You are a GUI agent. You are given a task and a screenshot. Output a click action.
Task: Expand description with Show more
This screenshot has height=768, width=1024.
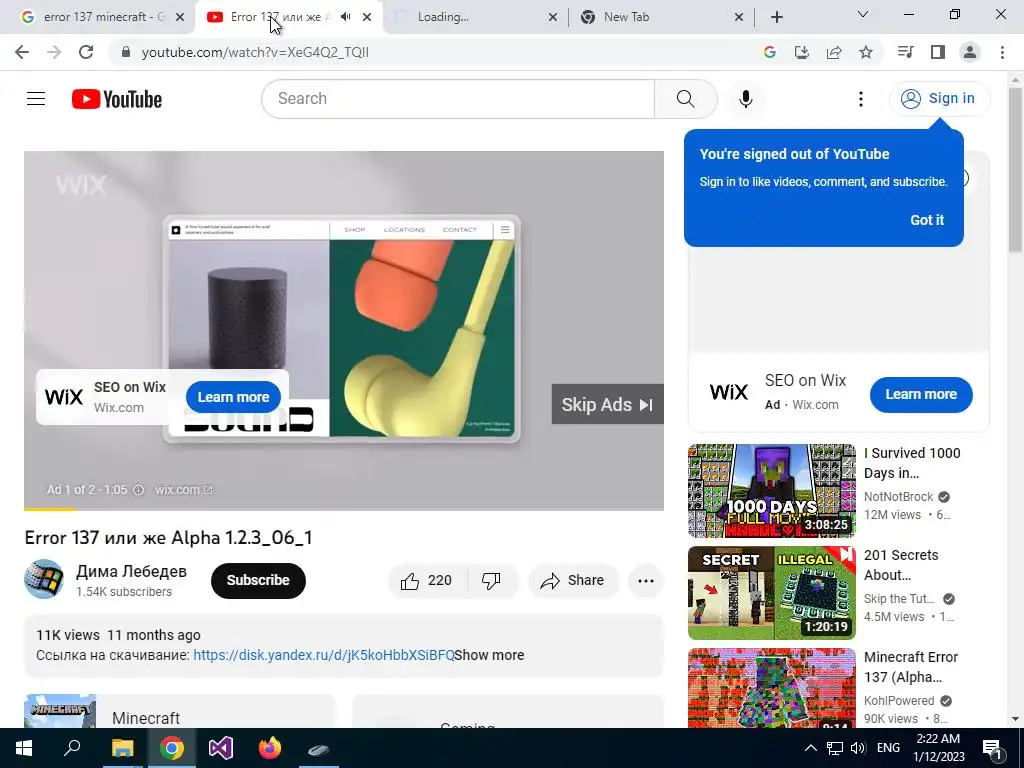click(489, 655)
